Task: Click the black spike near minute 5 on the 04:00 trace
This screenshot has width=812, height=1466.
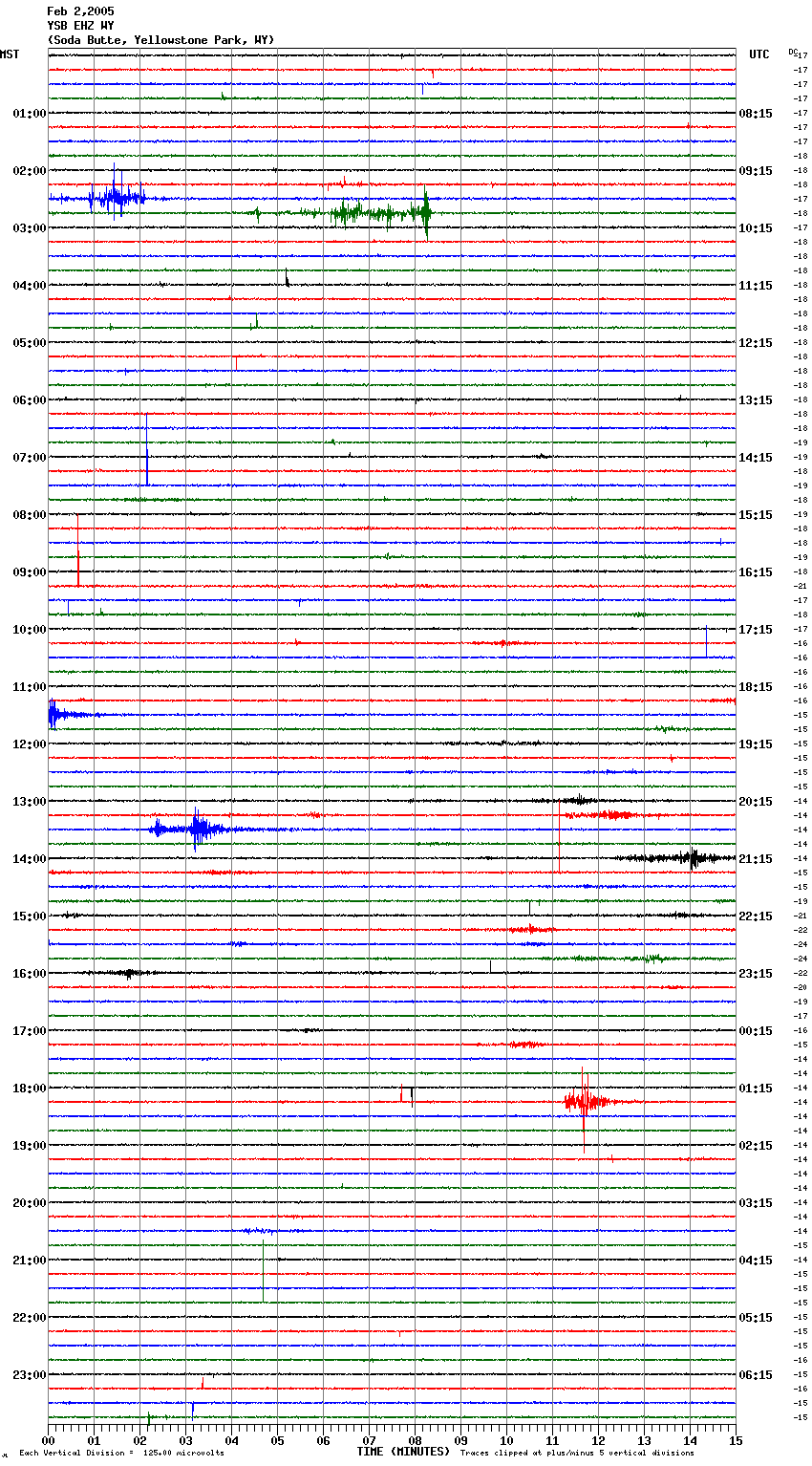Action: coord(287,279)
